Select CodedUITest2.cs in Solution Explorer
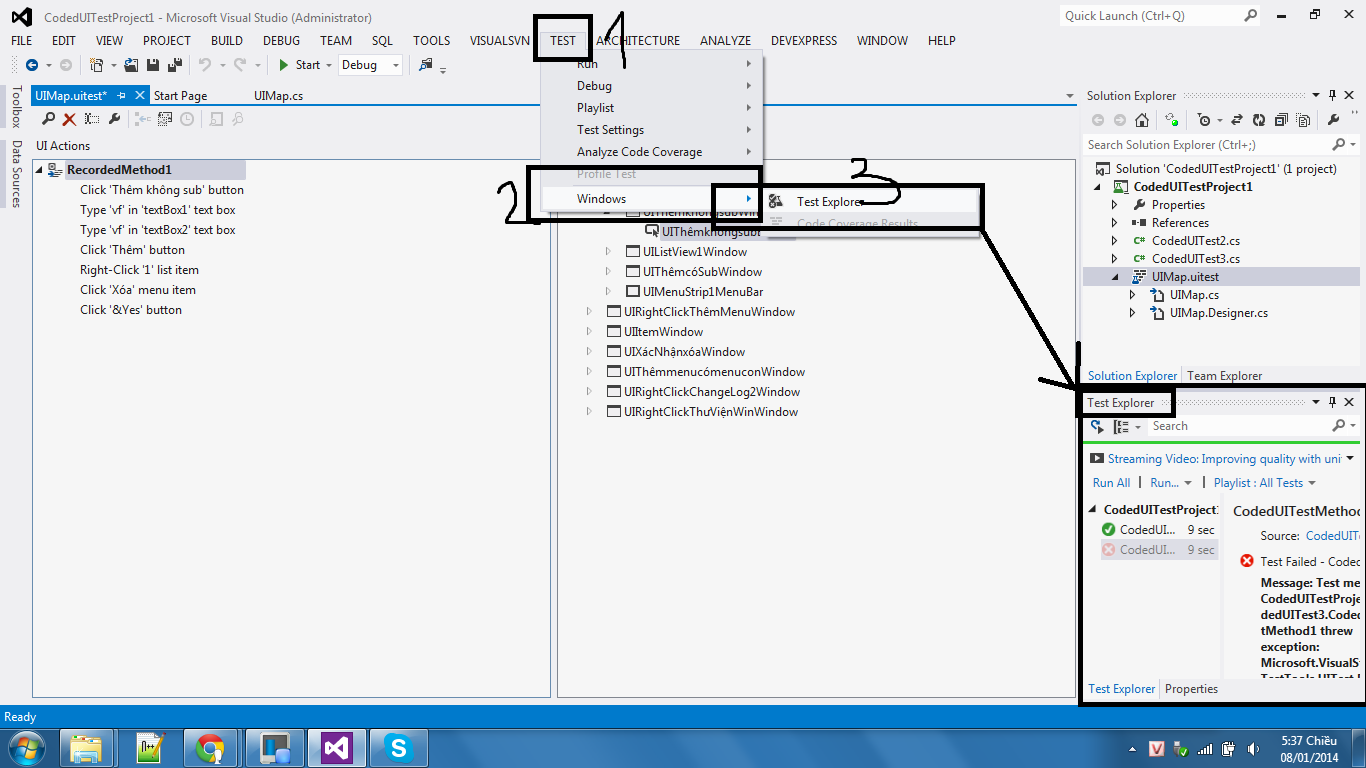The width and height of the screenshot is (1366, 768). pyautogui.click(x=1195, y=241)
